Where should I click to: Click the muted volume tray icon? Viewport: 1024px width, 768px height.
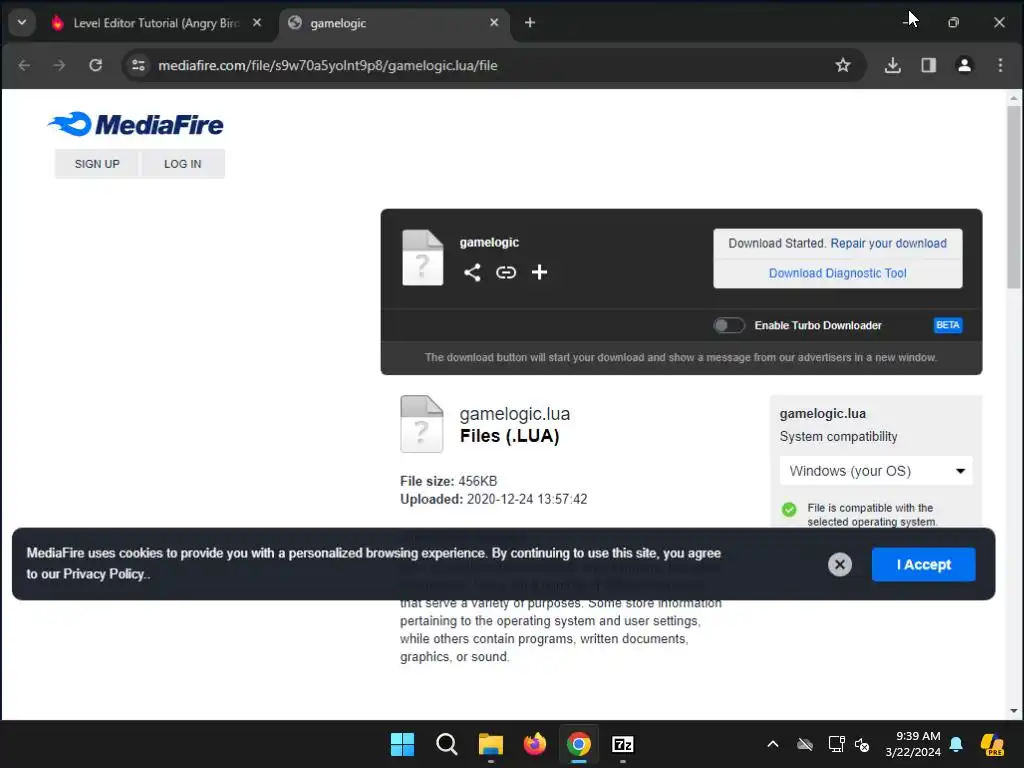click(862, 744)
